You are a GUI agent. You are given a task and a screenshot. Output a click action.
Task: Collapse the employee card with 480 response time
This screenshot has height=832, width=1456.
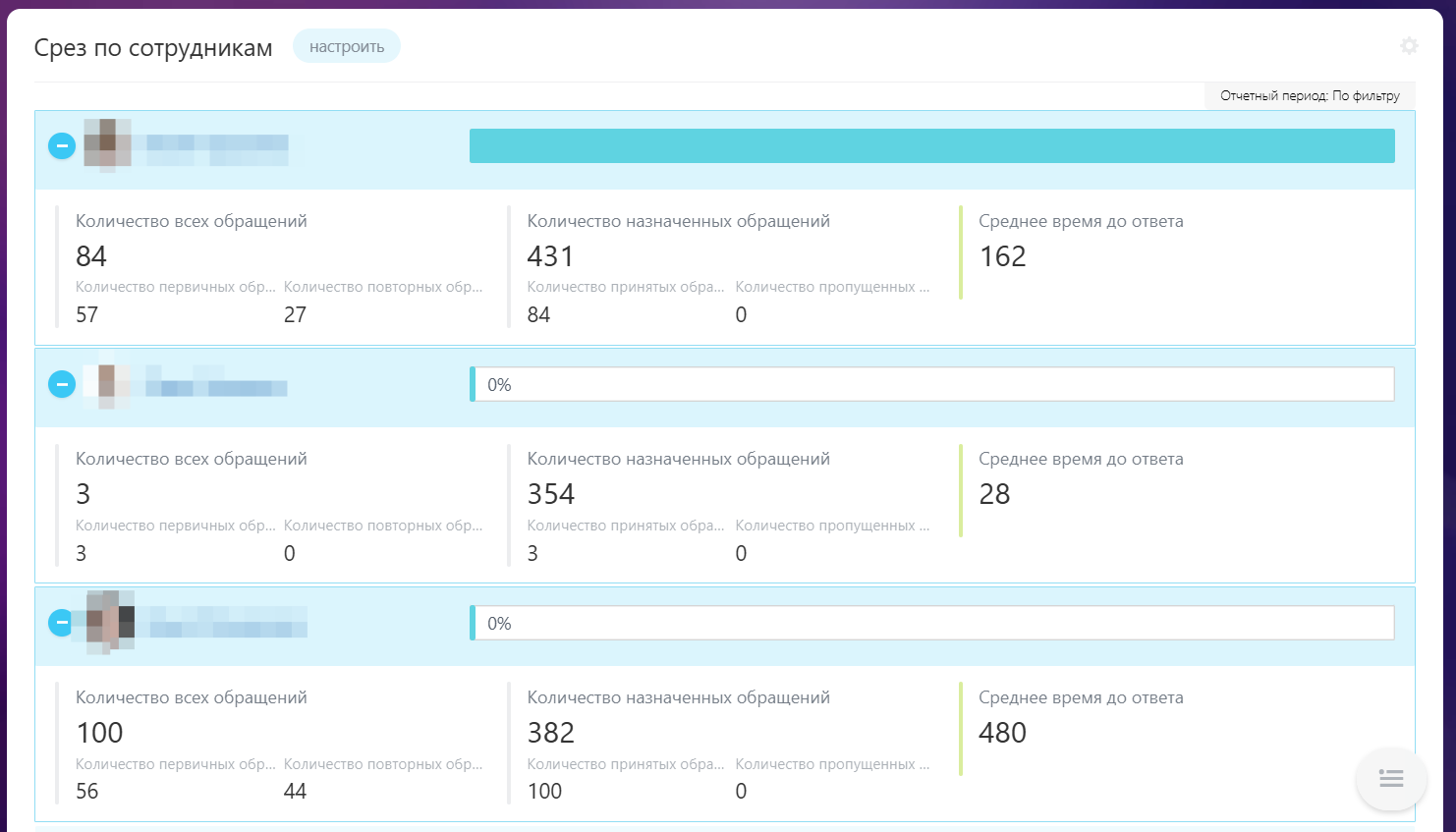click(62, 623)
